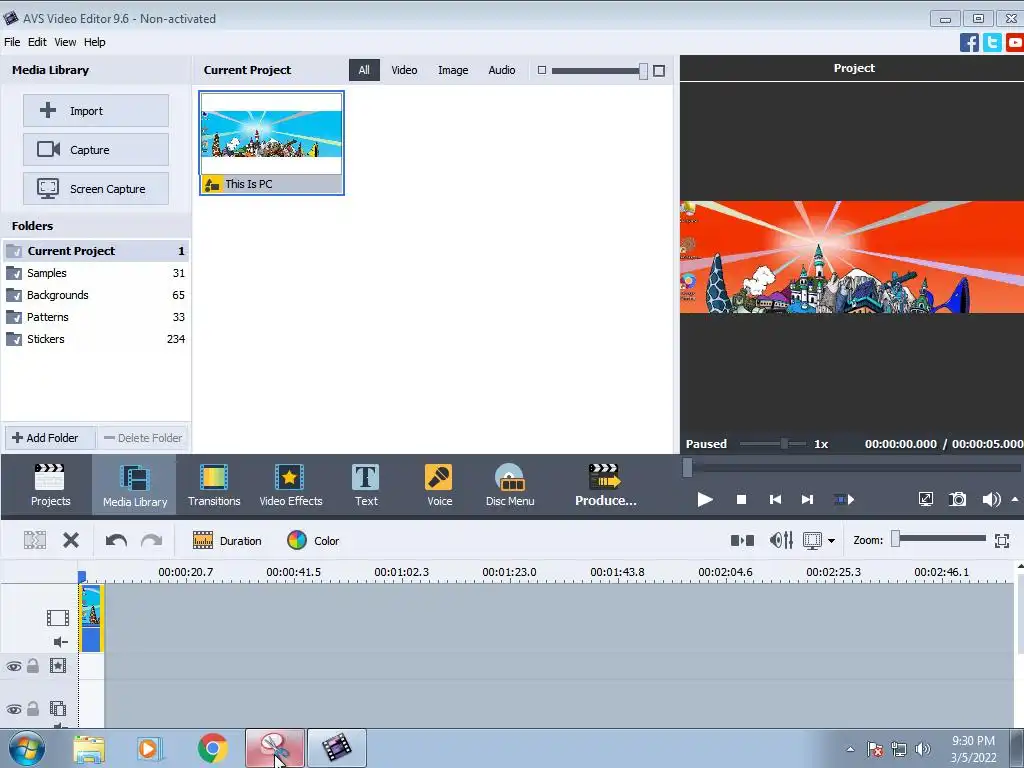Click the Split clip scissors-film icon
Viewport: 1024px width, 768px height.
(x=35, y=540)
